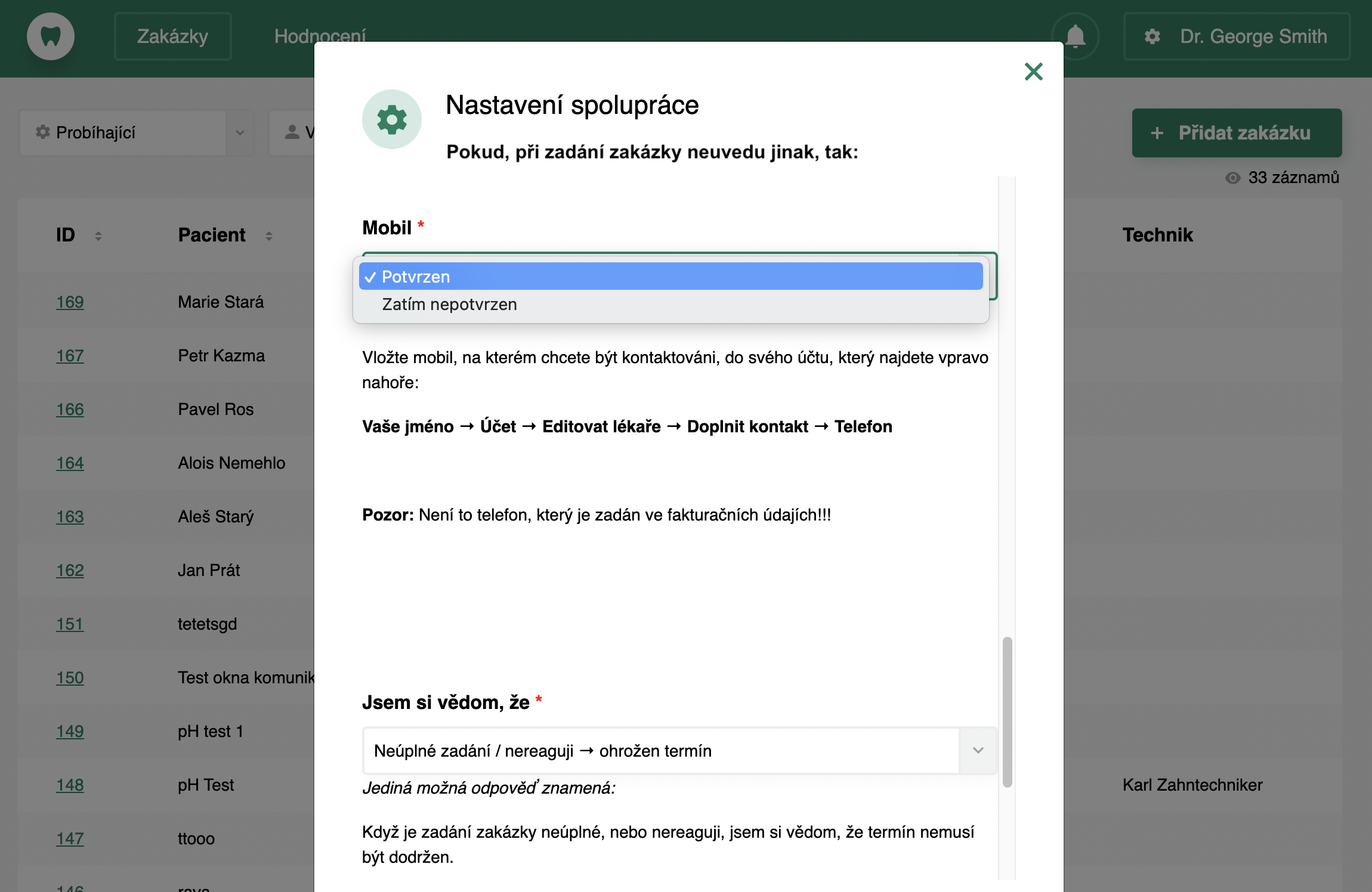This screenshot has width=1372, height=892.
Task: Click the eye icon next to 33 záznamů
Action: coord(1232,178)
